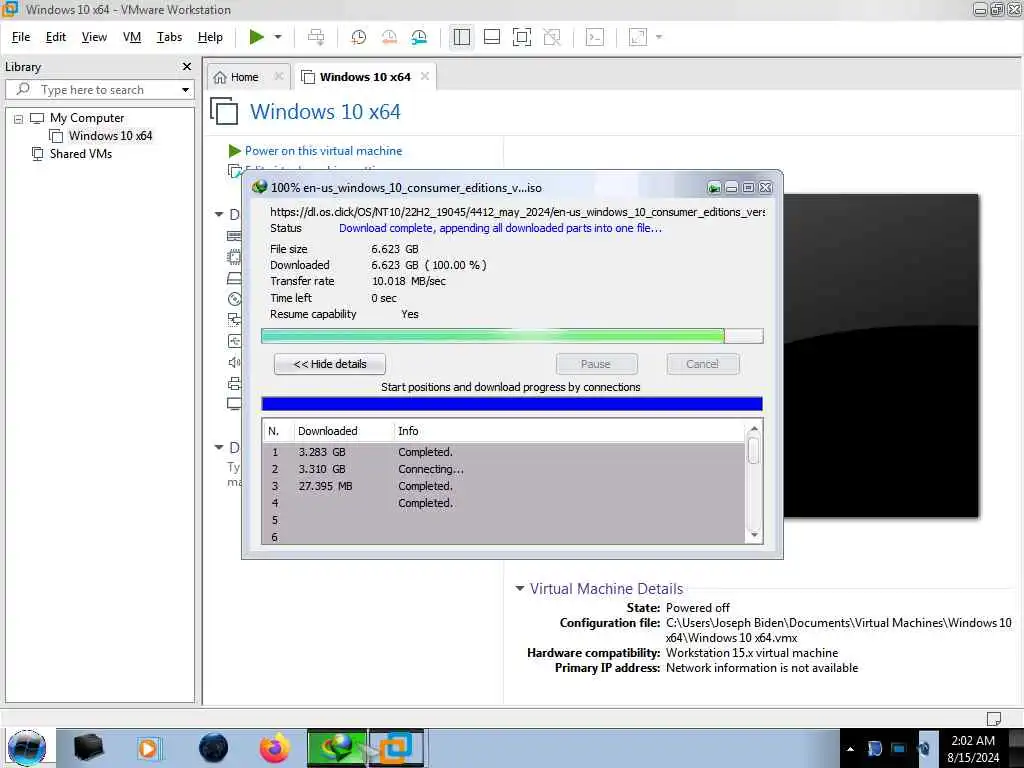Click the Sound Card speaker icon

click(x=234, y=362)
